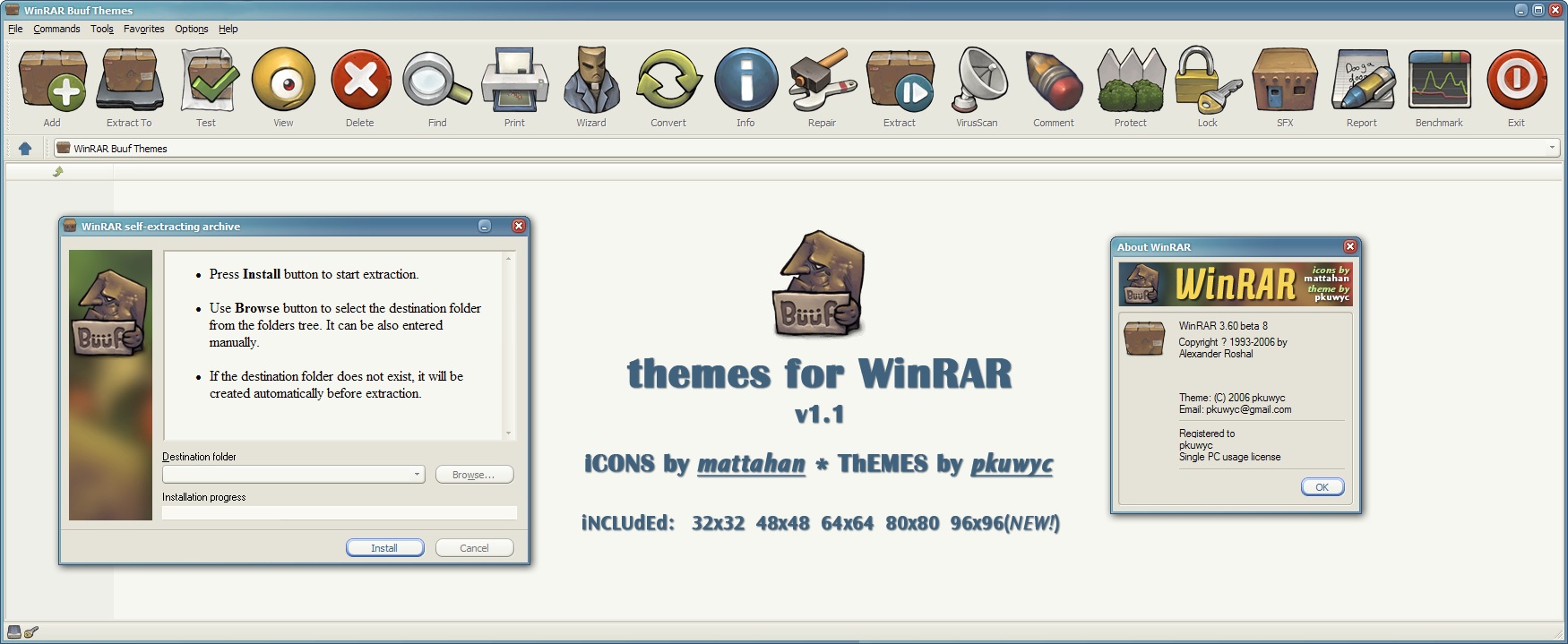The image size is (1568, 644).
Task: Go up one folder level arrow
Action: [25, 149]
